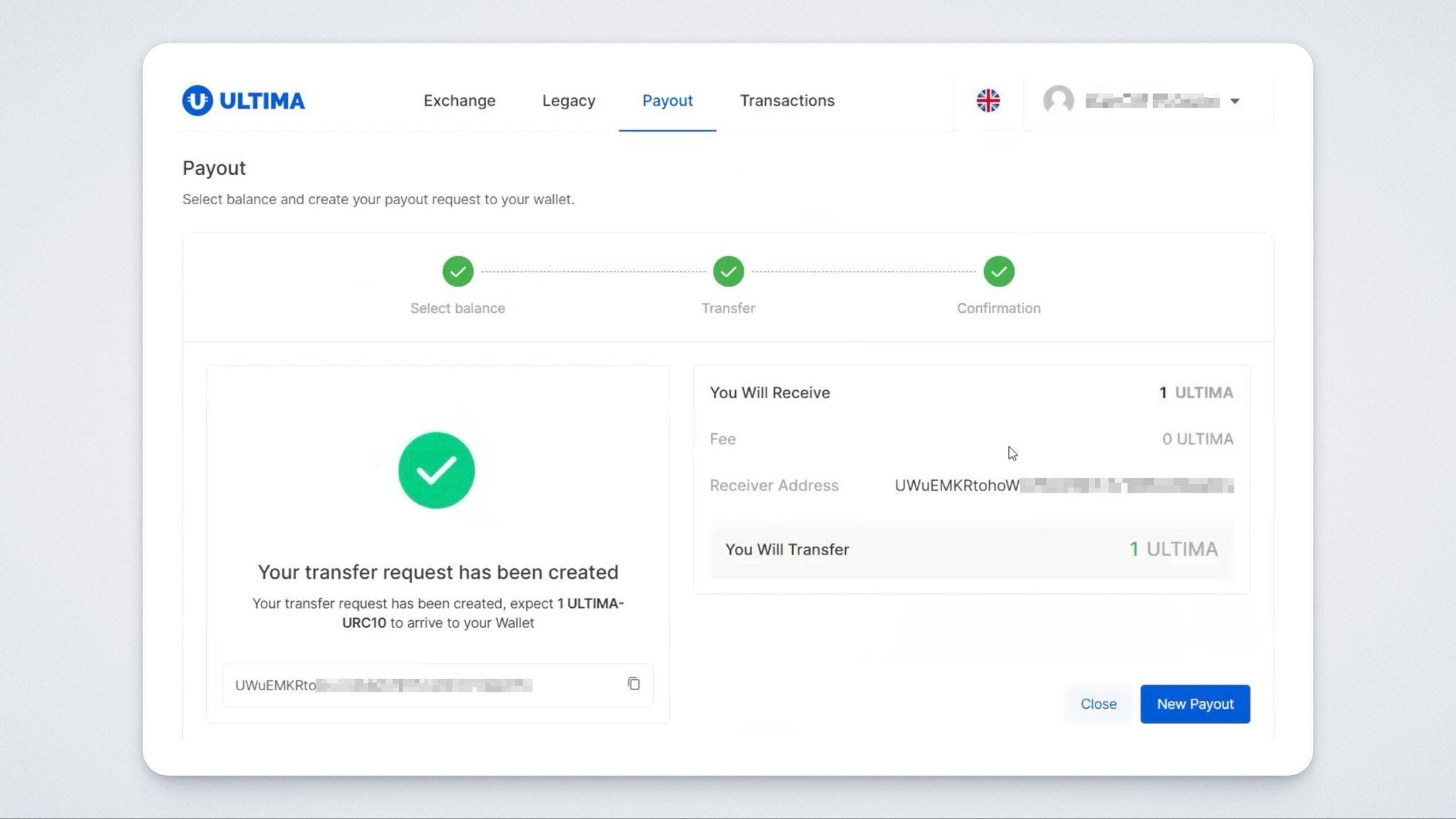Expand the account dropdown arrow

tap(1235, 101)
